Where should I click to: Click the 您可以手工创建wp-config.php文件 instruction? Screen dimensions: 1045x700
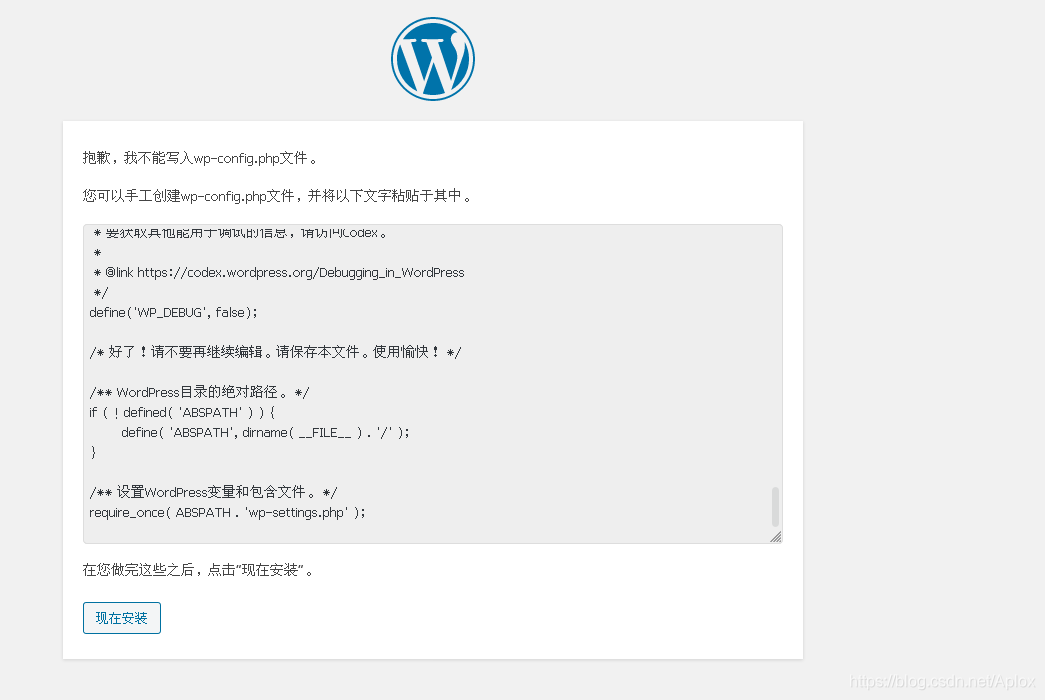(x=277, y=196)
